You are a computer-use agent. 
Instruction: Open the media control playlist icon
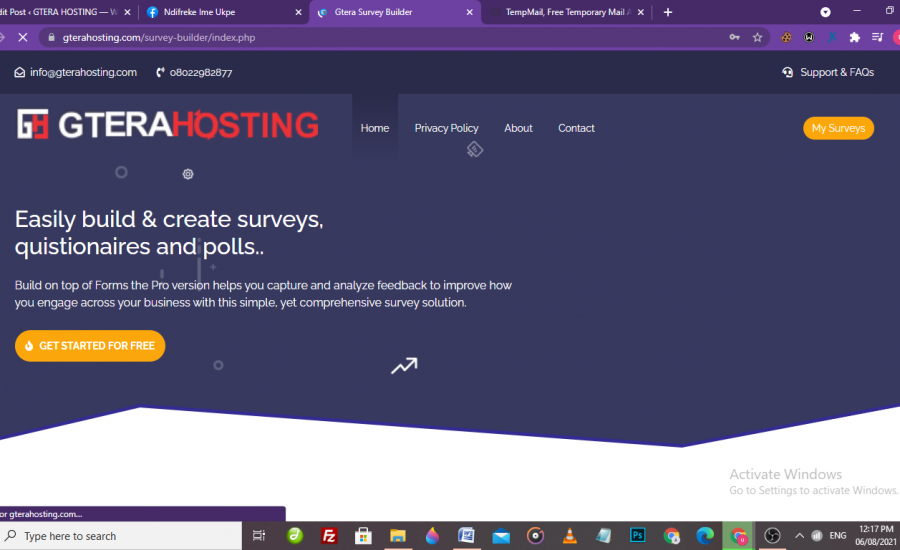click(877, 37)
